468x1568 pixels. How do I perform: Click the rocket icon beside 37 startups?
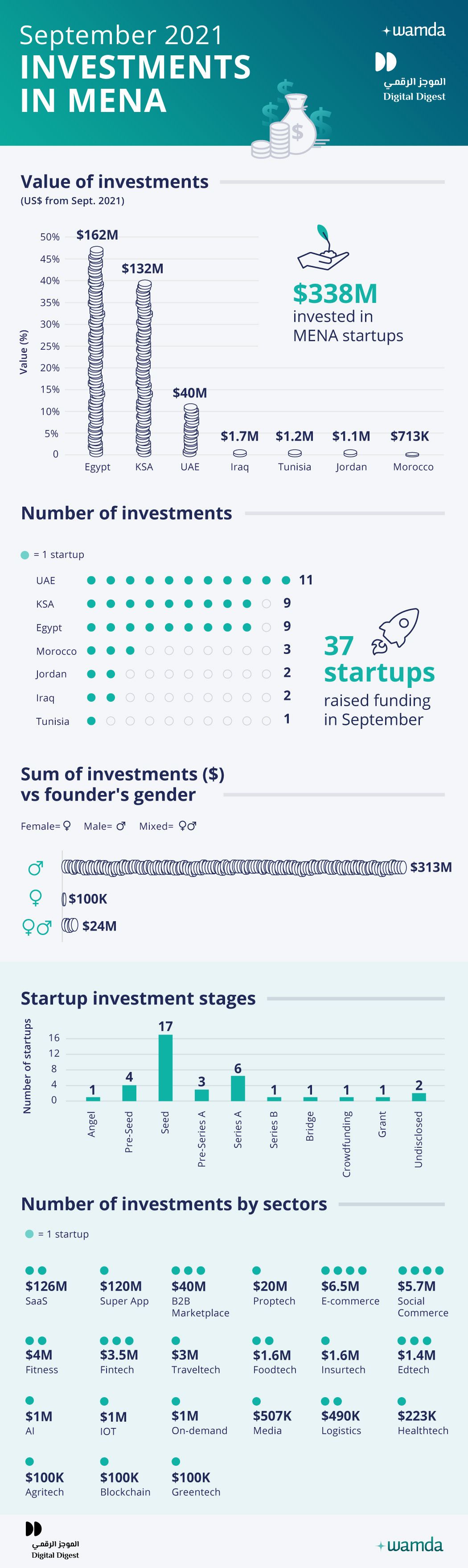click(x=396, y=630)
